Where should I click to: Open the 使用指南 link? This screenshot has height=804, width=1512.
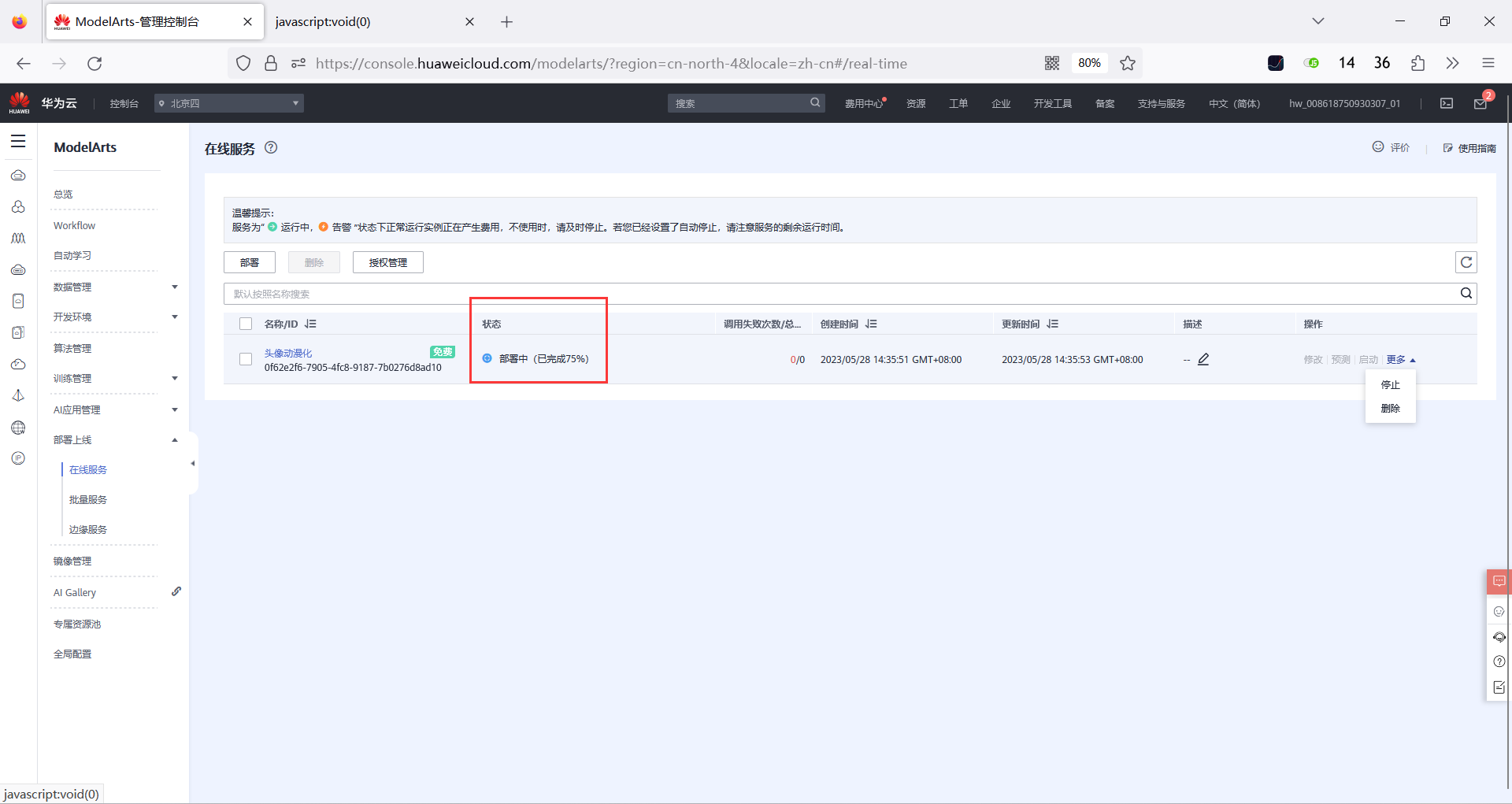click(x=1469, y=147)
